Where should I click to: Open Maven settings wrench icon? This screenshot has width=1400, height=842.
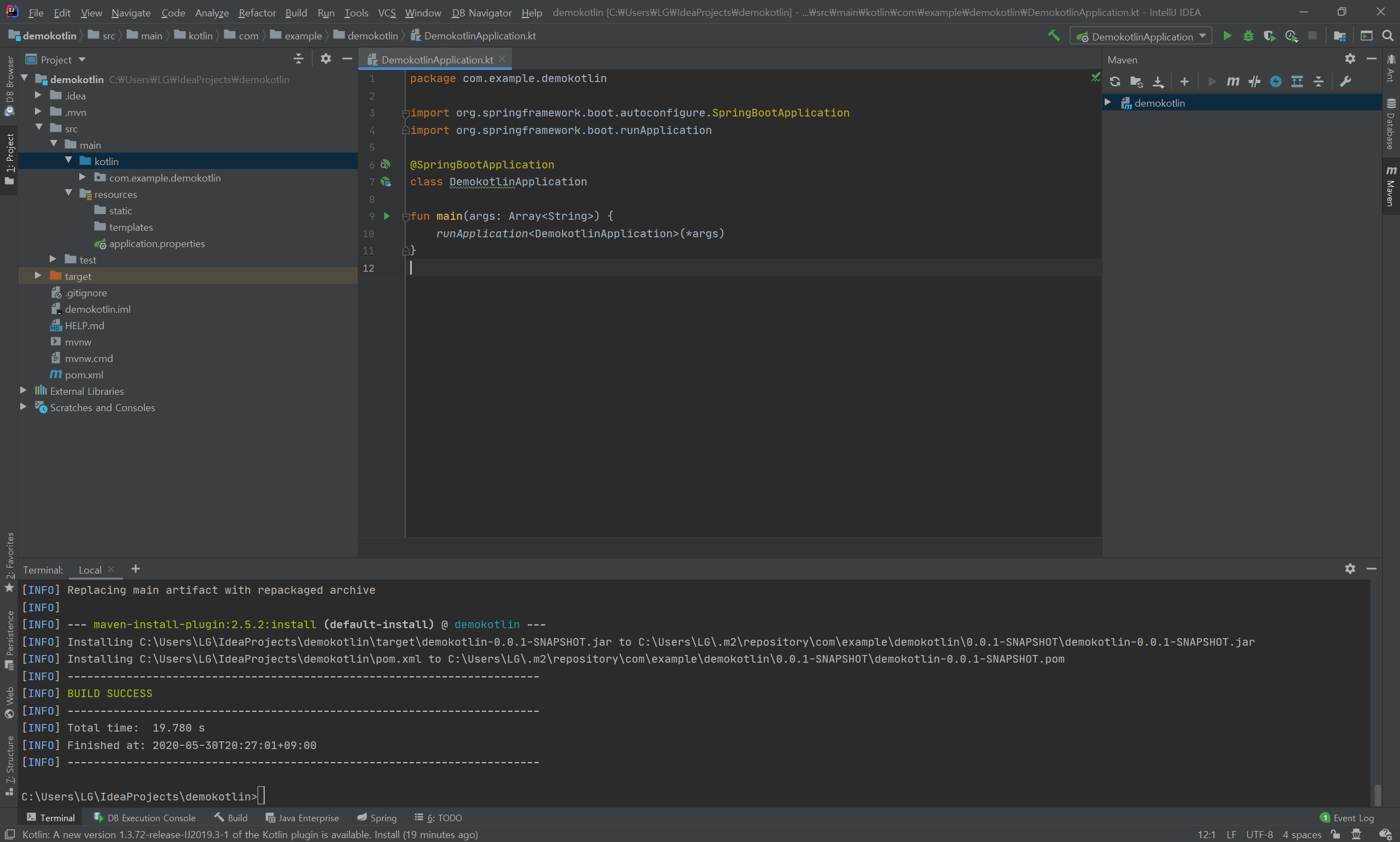tap(1345, 81)
